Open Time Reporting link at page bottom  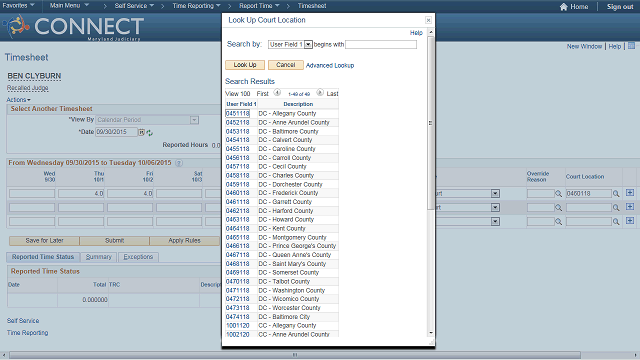(27, 333)
